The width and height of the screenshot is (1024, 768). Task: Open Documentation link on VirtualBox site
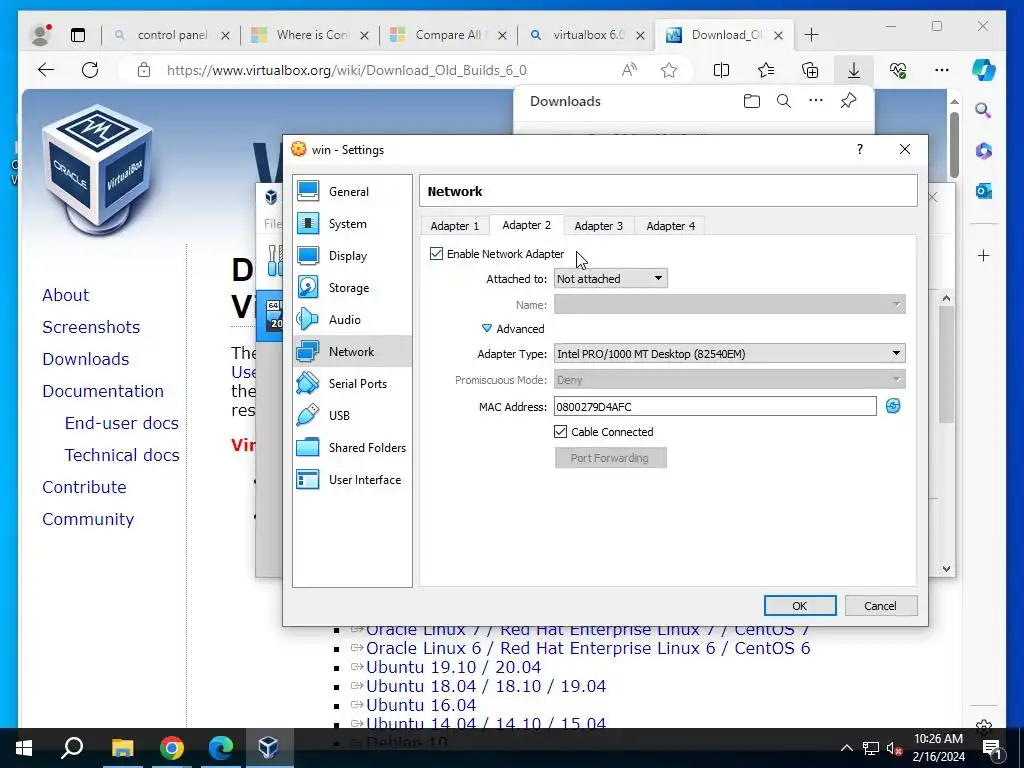click(103, 391)
